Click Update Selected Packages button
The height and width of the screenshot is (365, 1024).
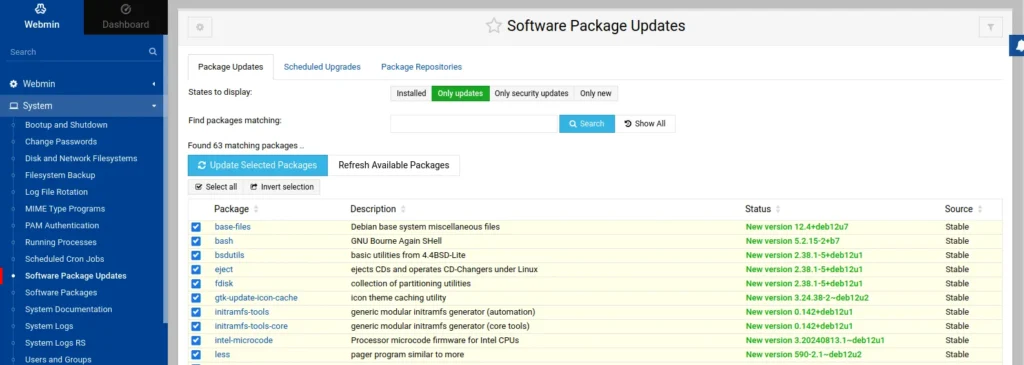257,165
